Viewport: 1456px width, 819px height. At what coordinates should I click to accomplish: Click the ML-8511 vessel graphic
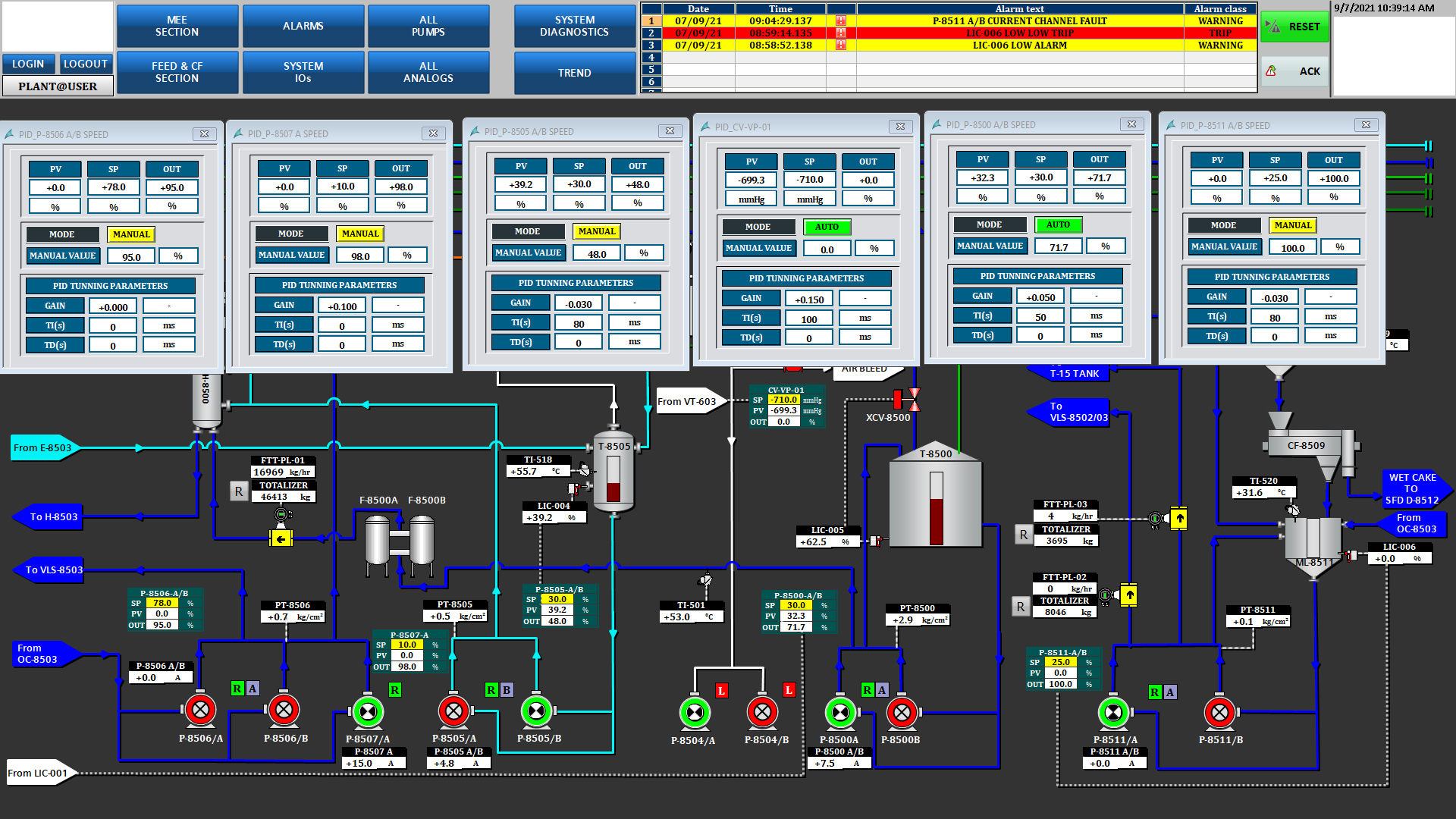(1313, 548)
